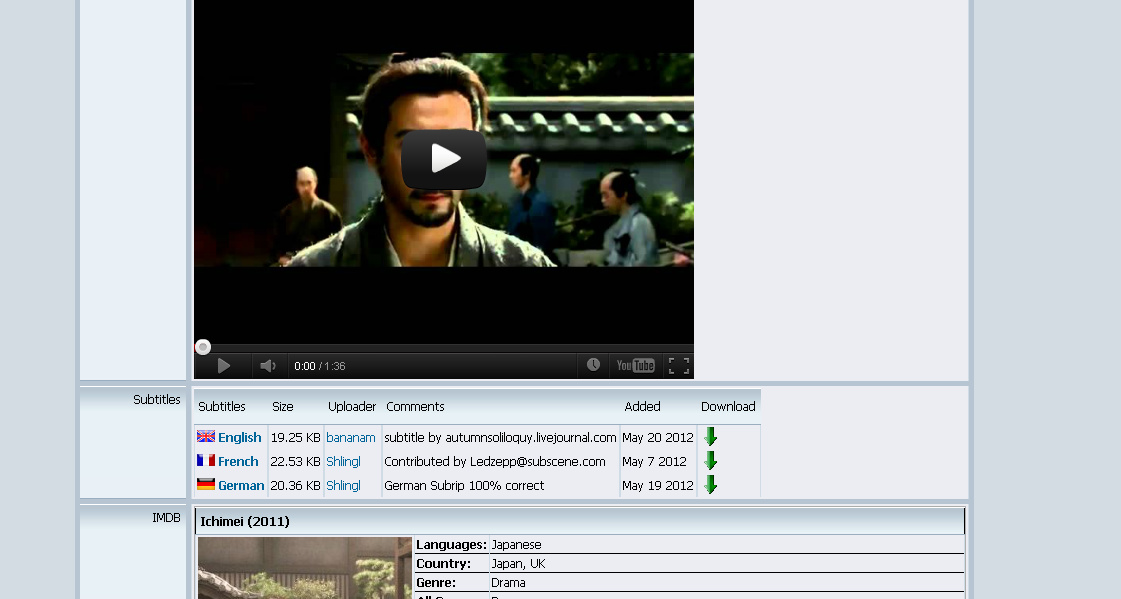Open Shlingl uploader link in German row
Image resolution: width=1121 pixels, height=599 pixels.
pos(343,485)
